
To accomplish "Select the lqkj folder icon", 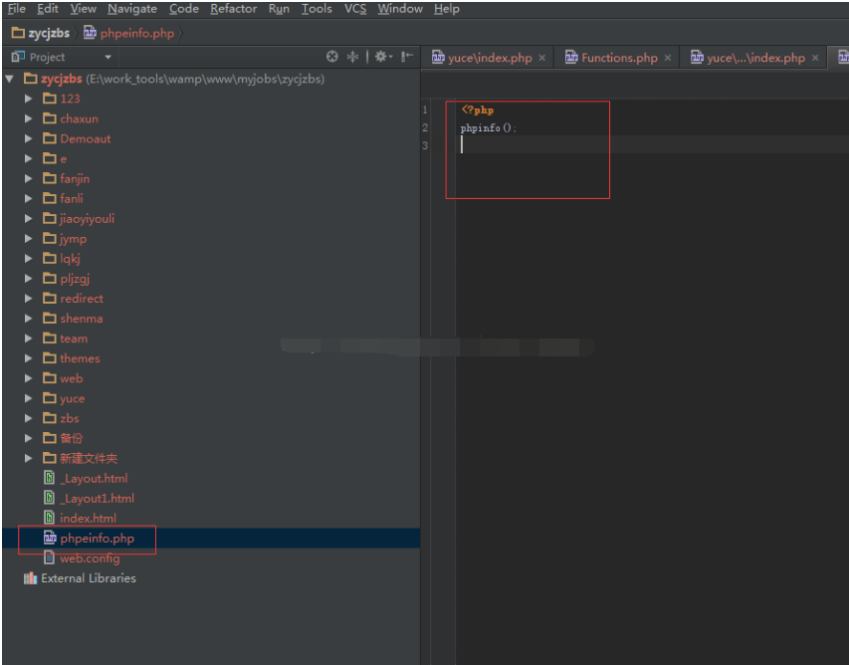I will 50,258.
